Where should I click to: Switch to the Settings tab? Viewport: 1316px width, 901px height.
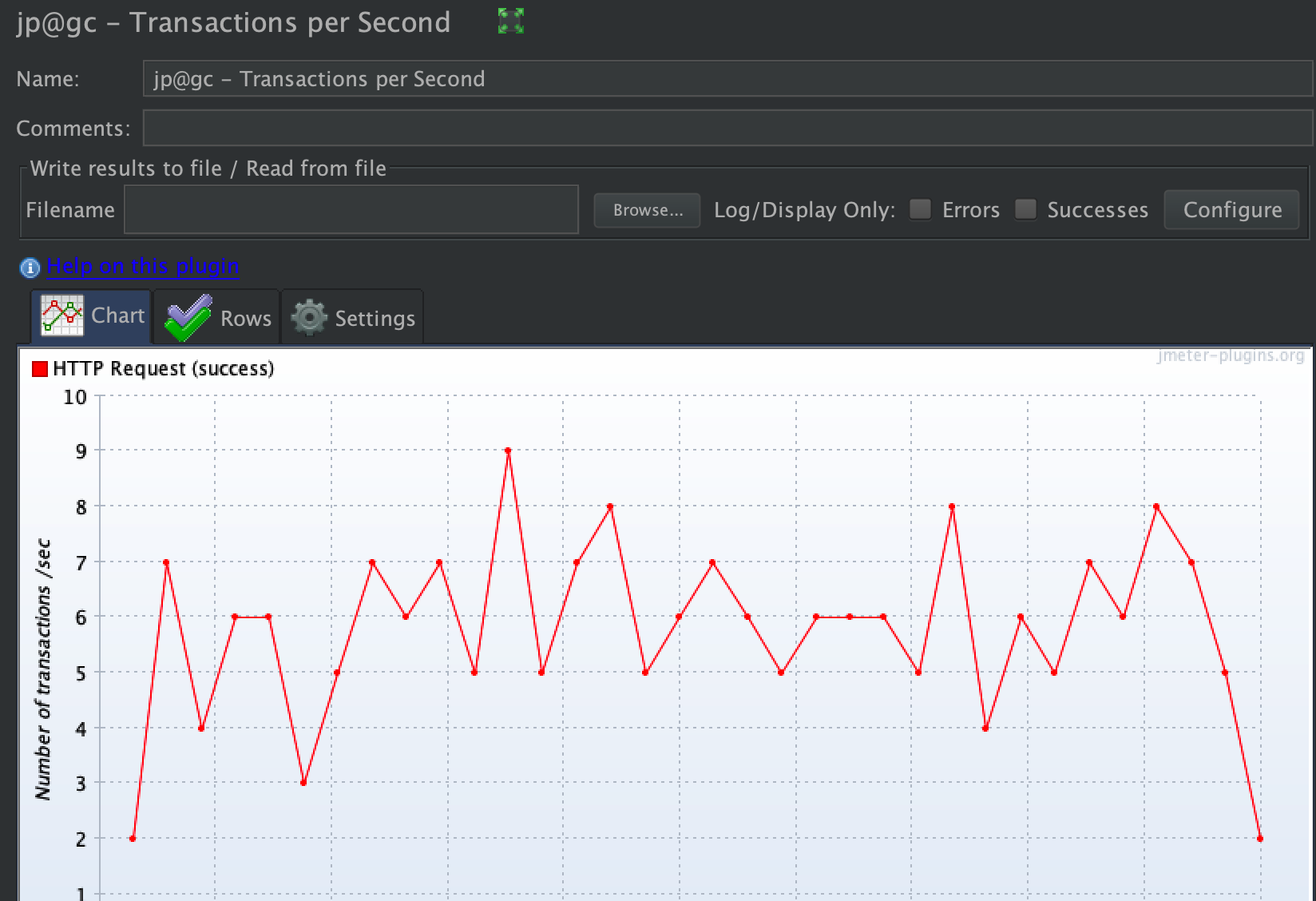(374, 317)
